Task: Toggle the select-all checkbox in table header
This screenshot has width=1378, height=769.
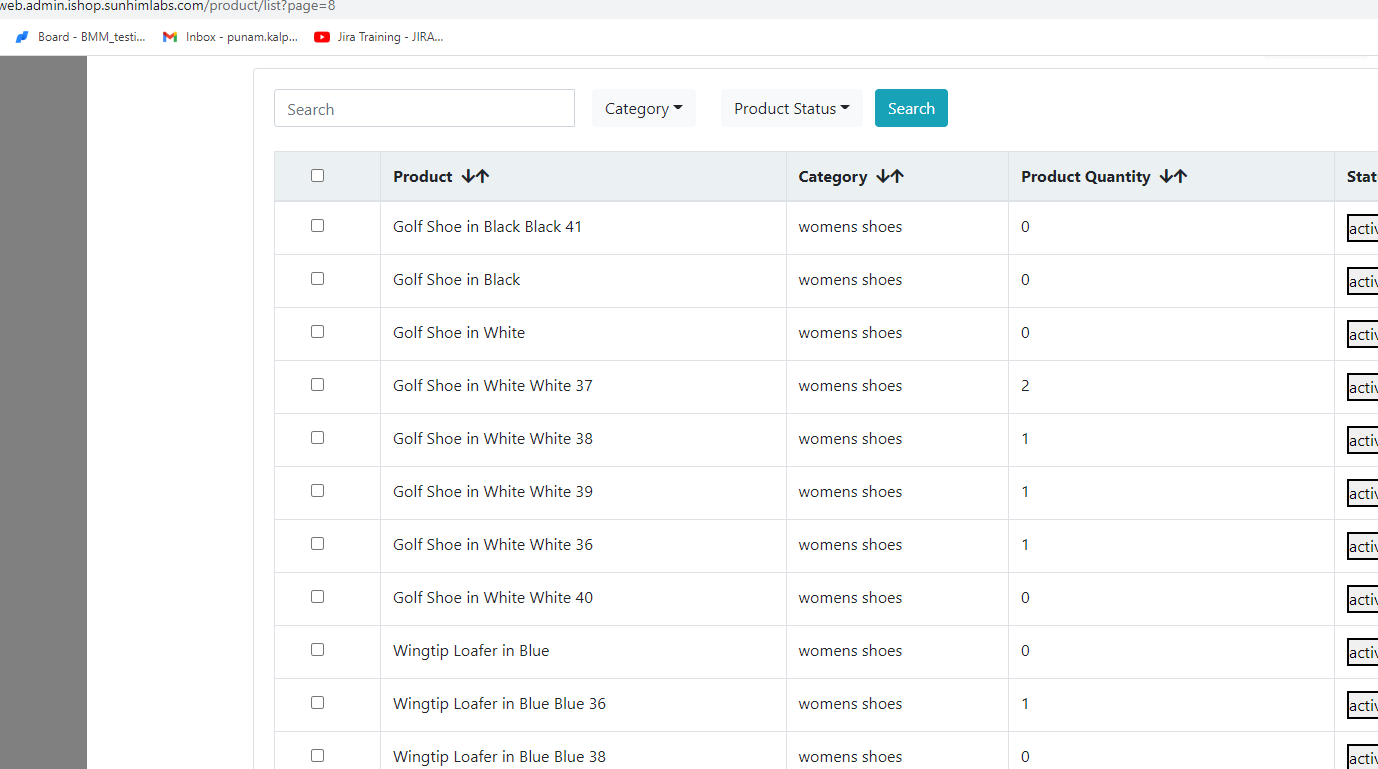Action: point(318,176)
